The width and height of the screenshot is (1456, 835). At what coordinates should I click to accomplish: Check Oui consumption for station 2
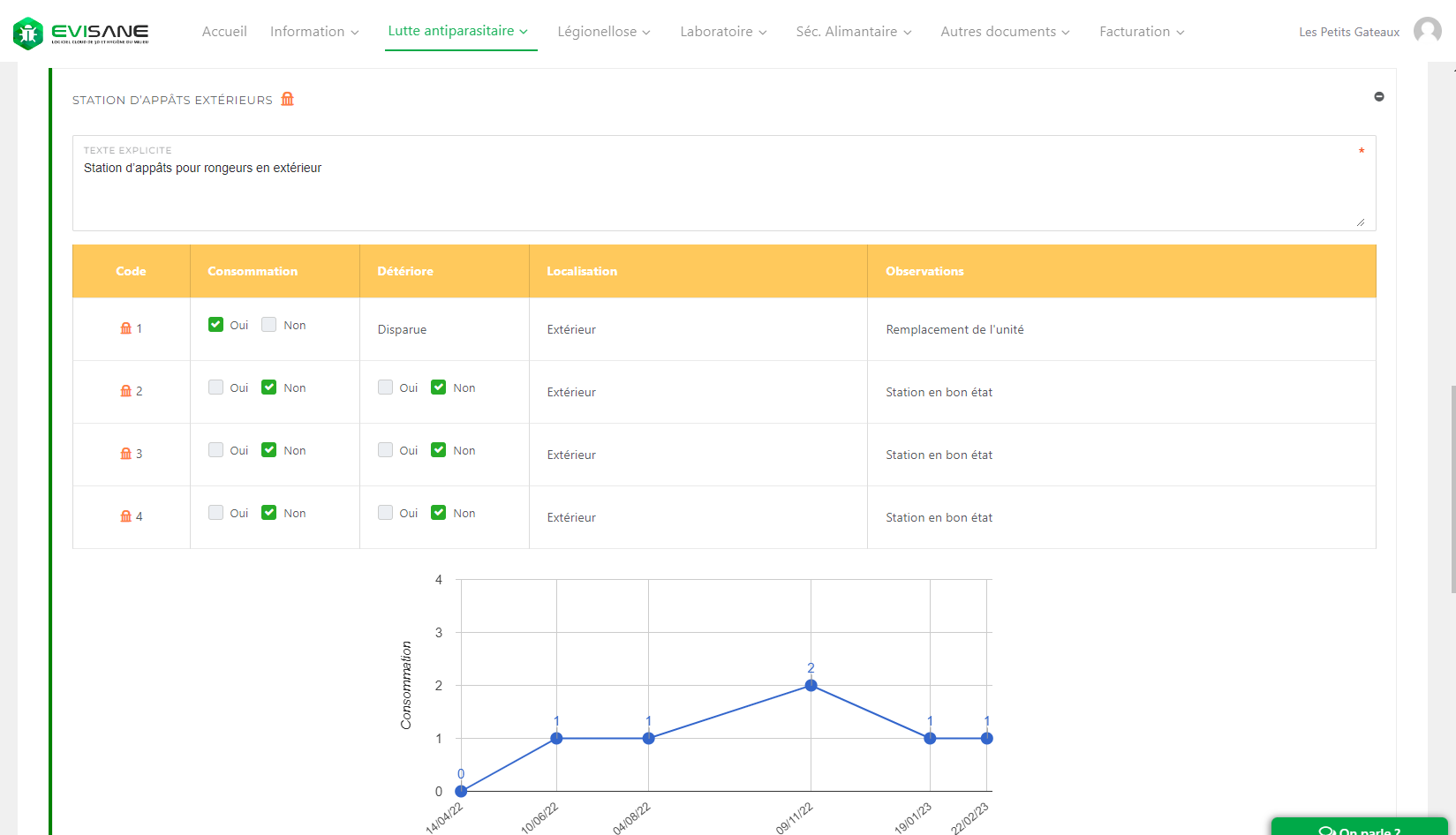tap(215, 387)
